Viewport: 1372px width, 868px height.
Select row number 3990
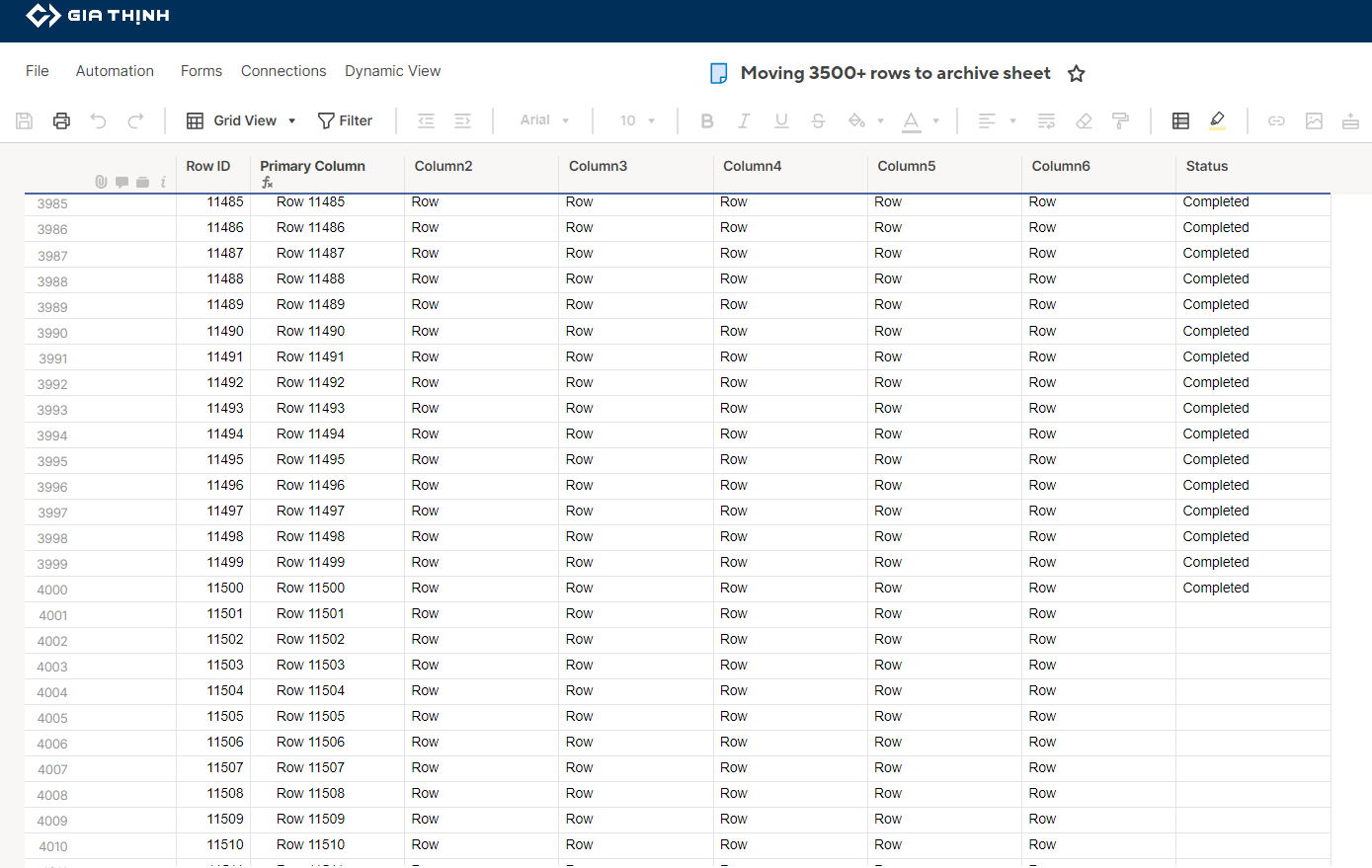click(x=52, y=333)
